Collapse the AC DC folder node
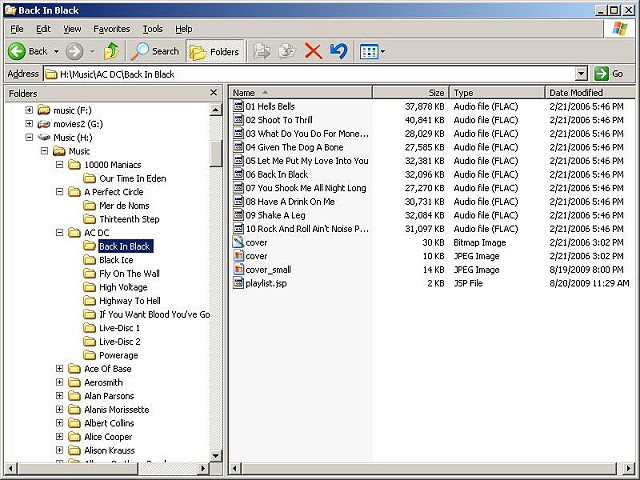 pyautogui.click(x=60, y=232)
